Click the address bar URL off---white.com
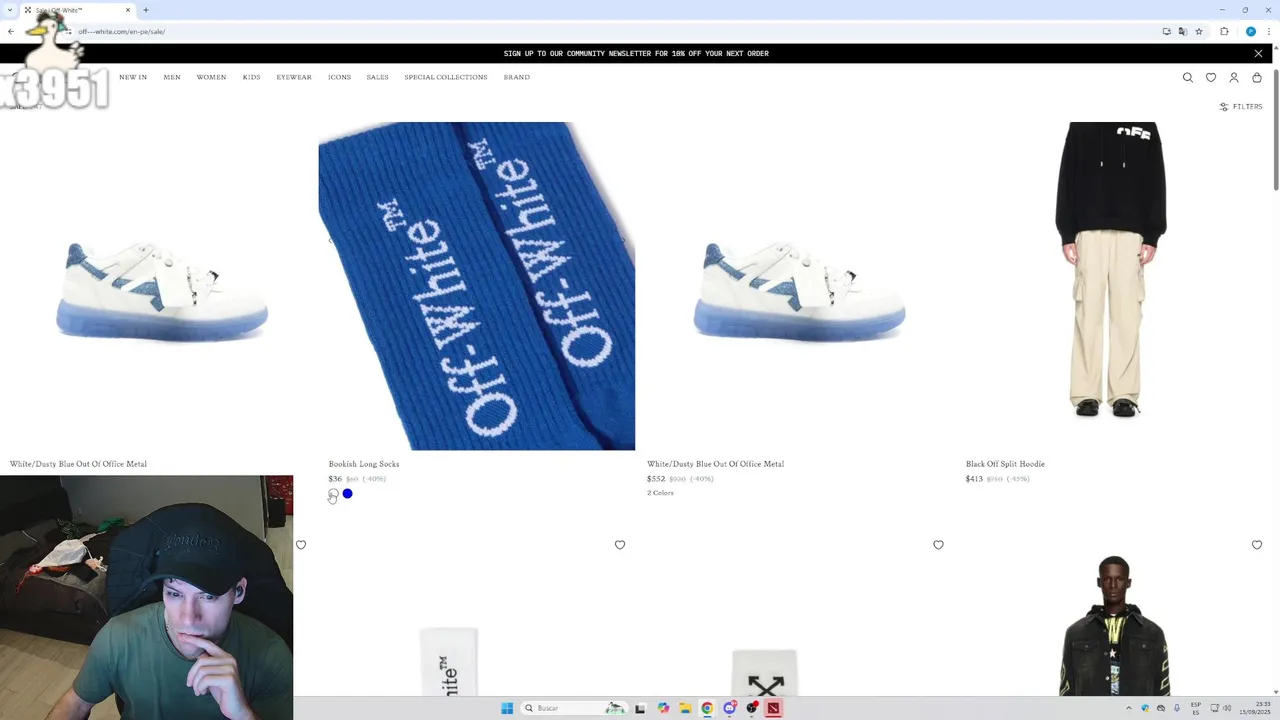The height and width of the screenshot is (720, 1280). click(122, 31)
